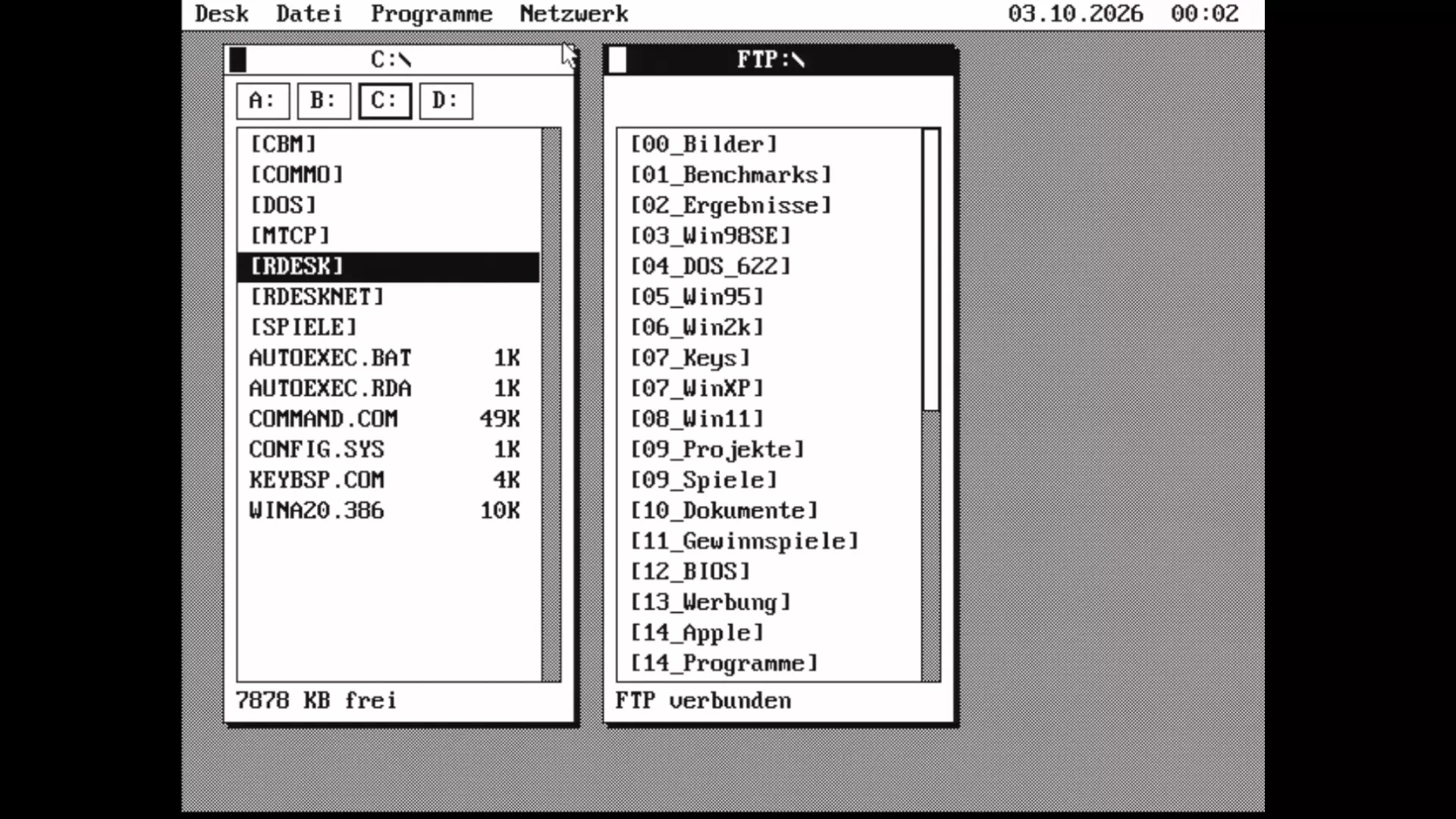Open the Datei menu
The width and height of the screenshot is (1456, 819).
coord(309,14)
